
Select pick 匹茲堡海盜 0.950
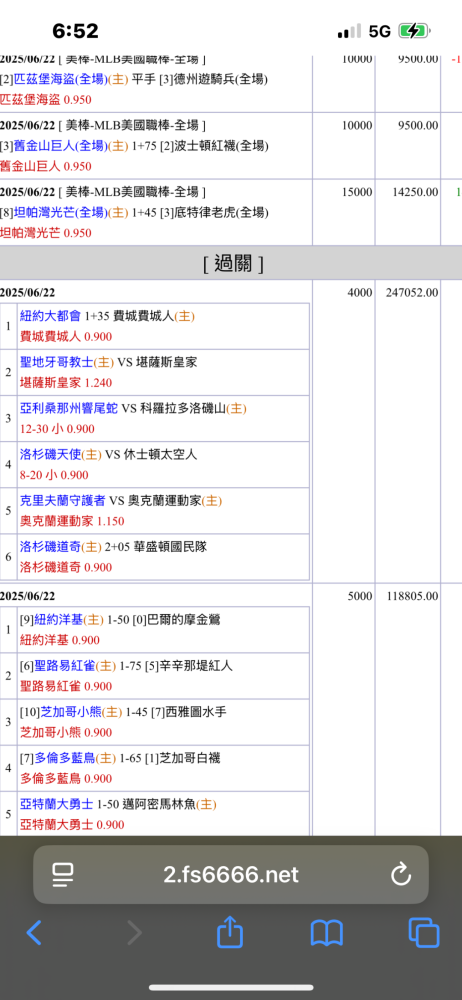click(46, 99)
